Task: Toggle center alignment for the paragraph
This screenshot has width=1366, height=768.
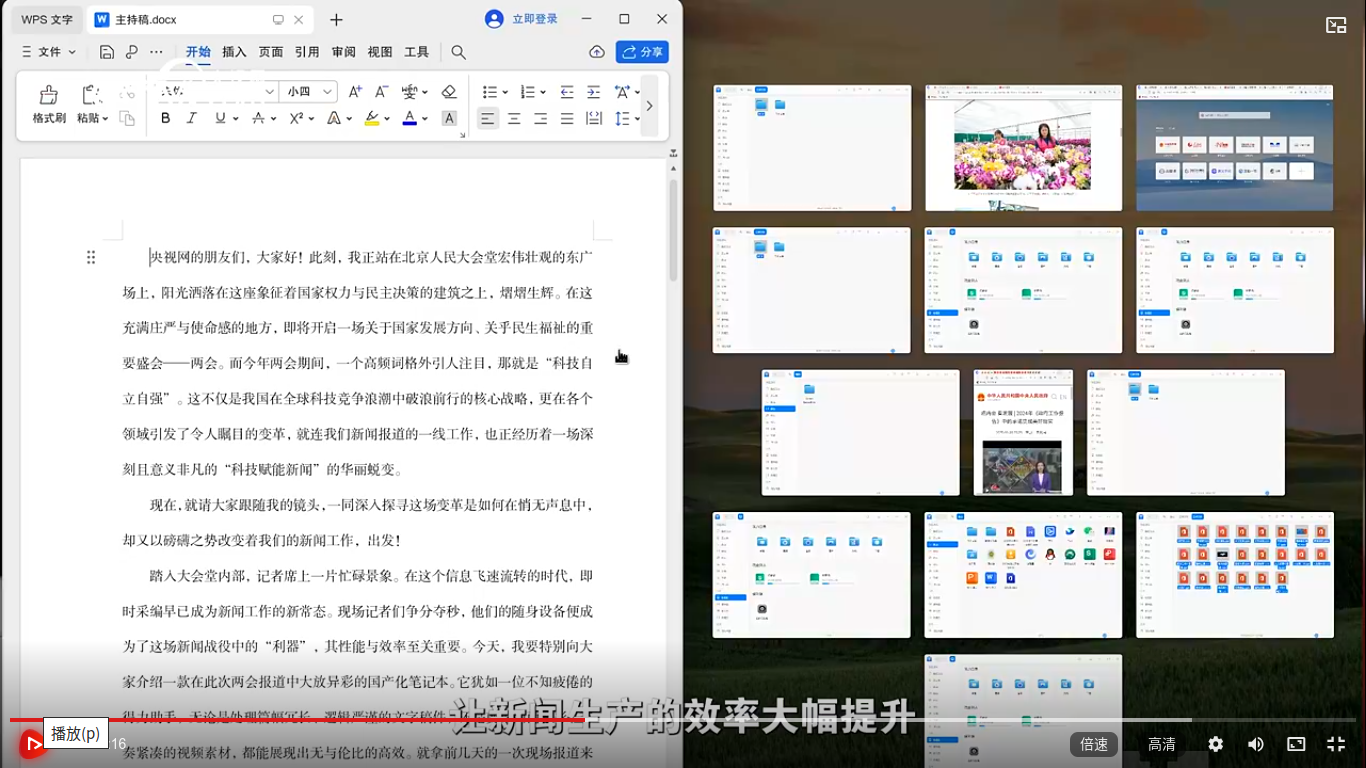Action: [x=514, y=118]
